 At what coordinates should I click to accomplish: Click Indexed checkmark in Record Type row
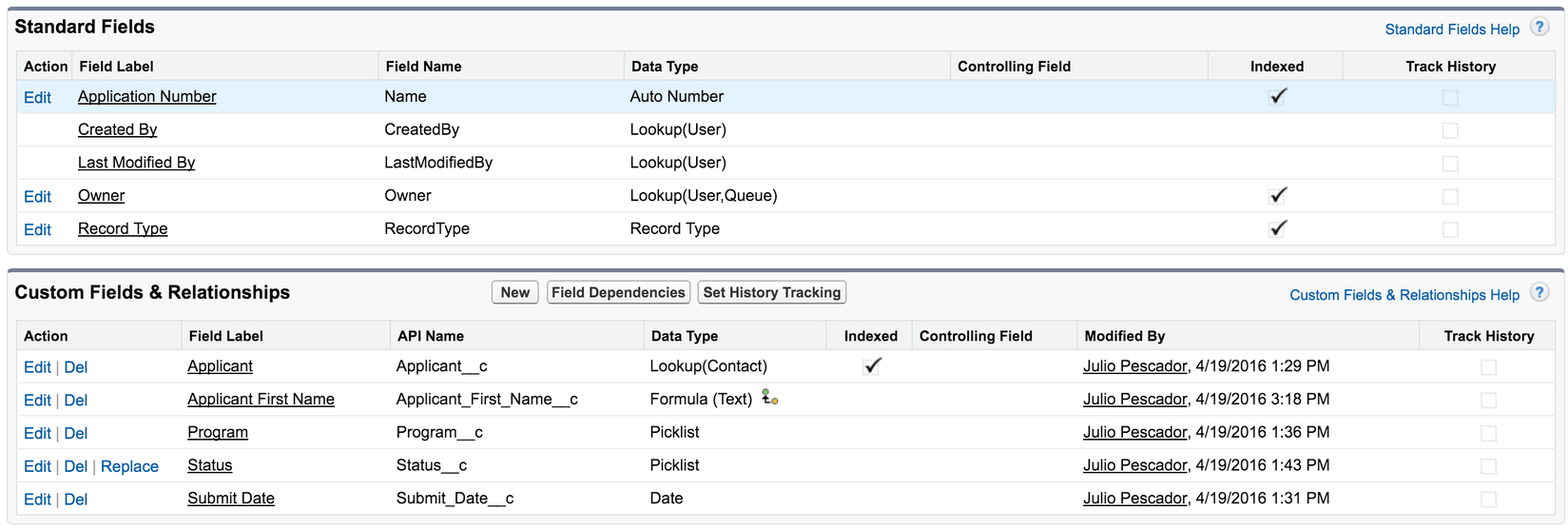[x=1278, y=228]
